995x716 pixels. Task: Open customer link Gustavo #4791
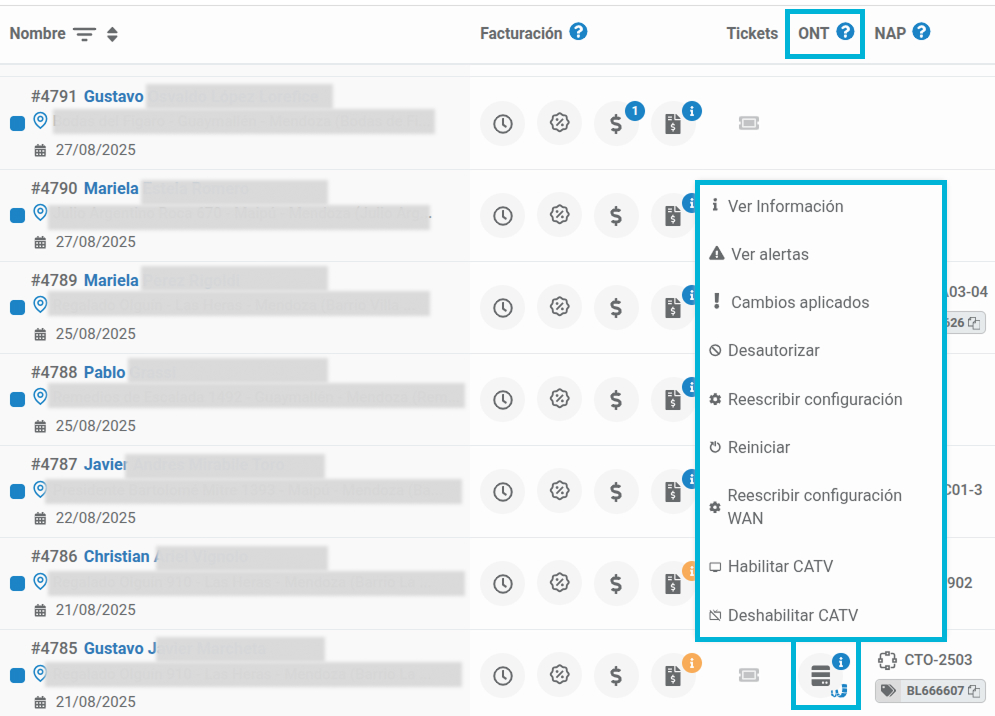pyautogui.click(x=114, y=96)
